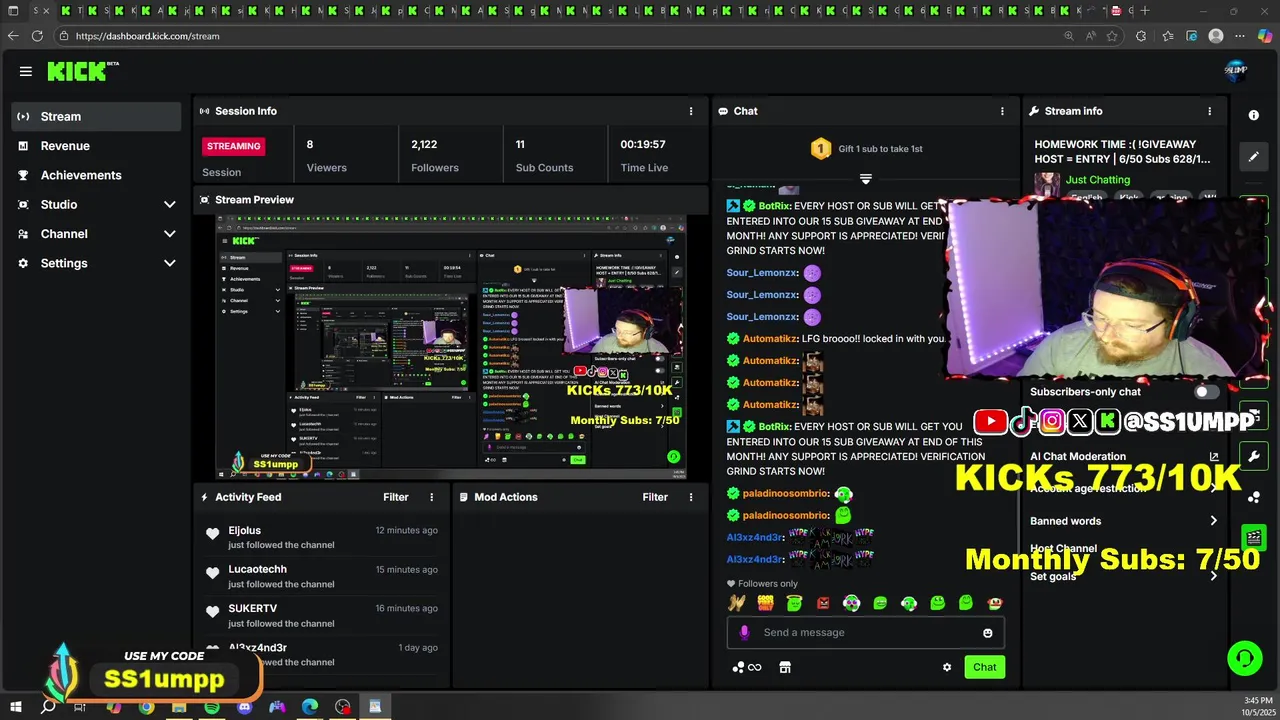Viewport: 1280px width, 720px height.
Task: Insert the angry red face emote
Action: [x=823, y=603]
